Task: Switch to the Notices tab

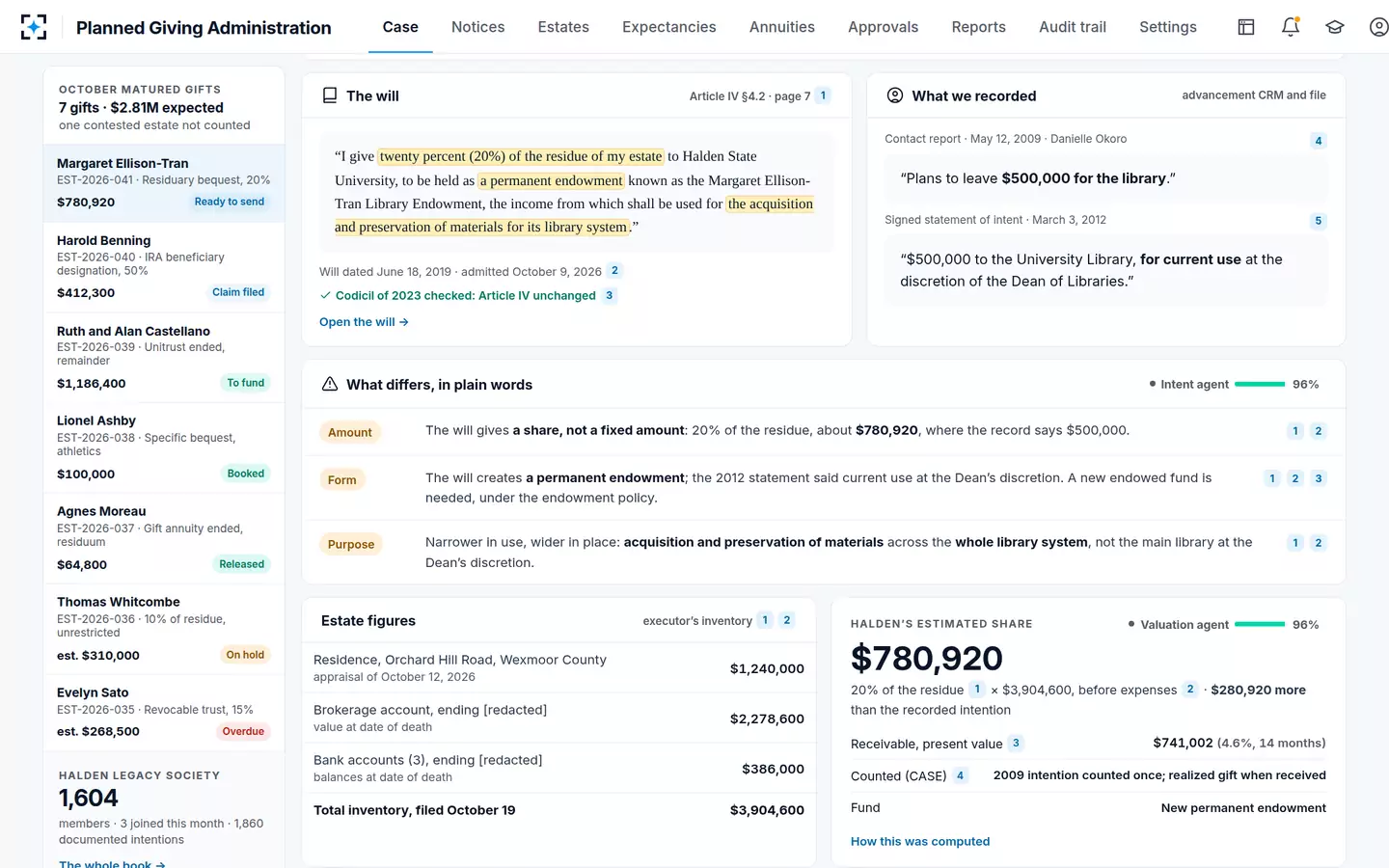Action: (x=478, y=27)
